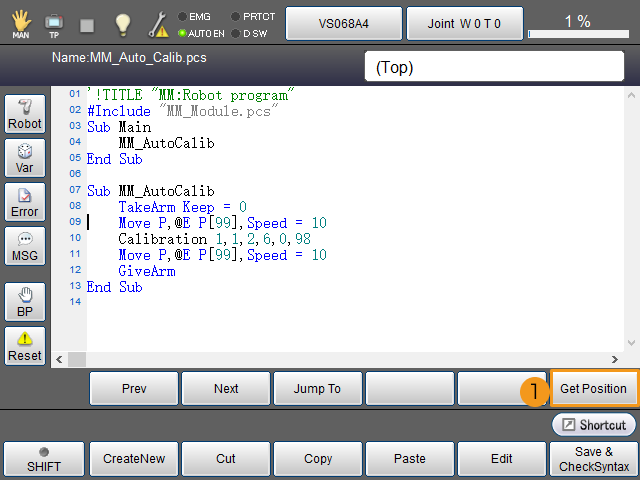Click the gray stop square icon
The height and width of the screenshot is (480, 640).
(88, 23)
